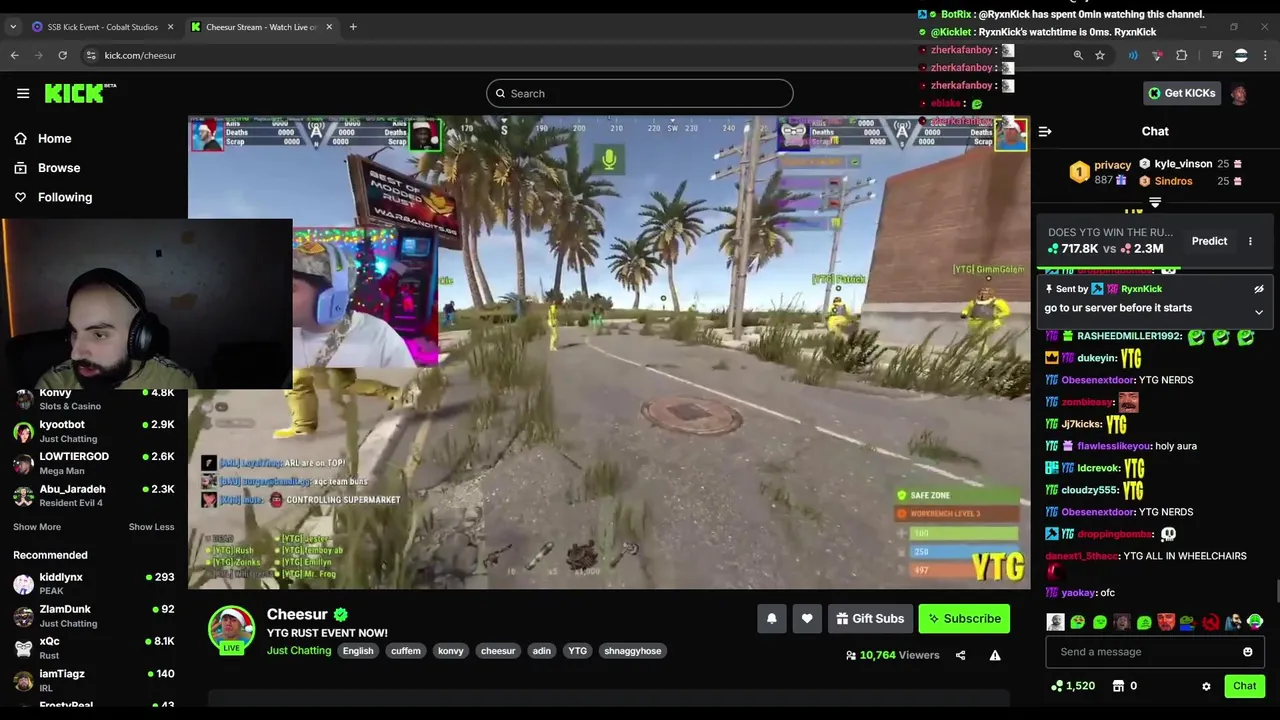Focus the Kick search box
The width and height of the screenshot is (1280, 720).
[x=640, y=94]
